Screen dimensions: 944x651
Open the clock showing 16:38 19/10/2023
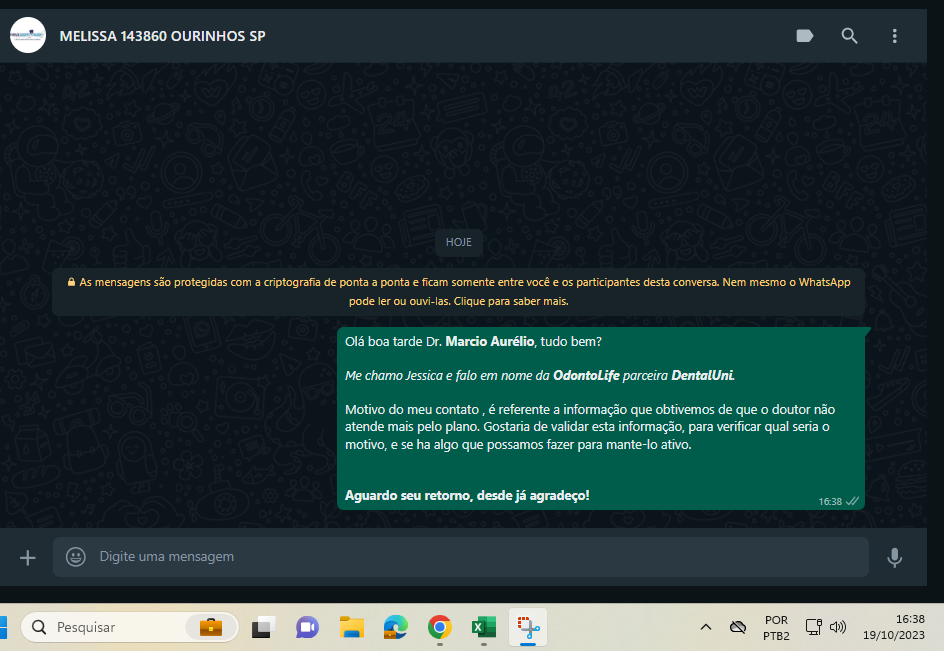click(x=893, y=627)
